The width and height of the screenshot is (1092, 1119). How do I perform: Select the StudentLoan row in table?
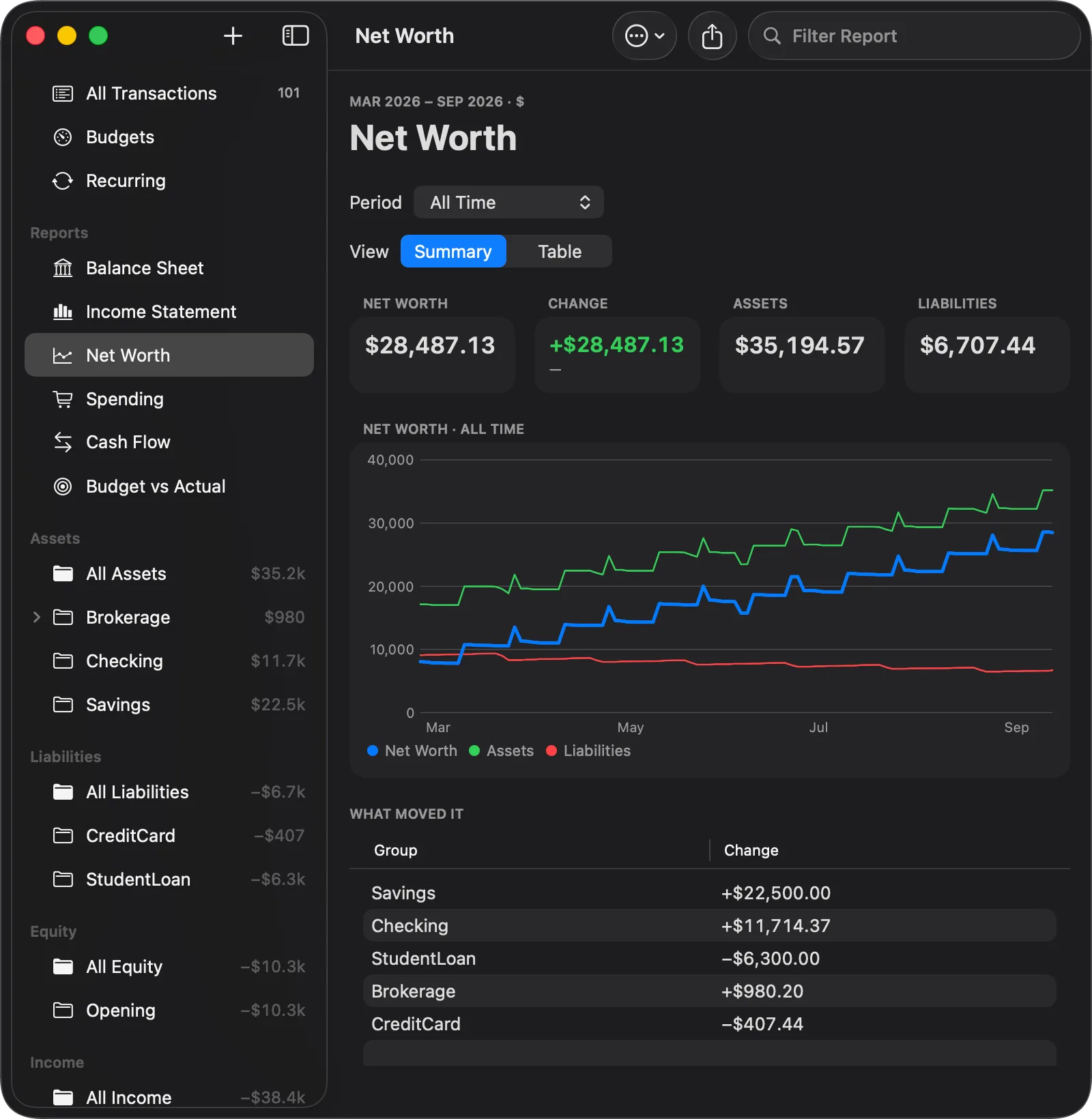click(710, 959)
